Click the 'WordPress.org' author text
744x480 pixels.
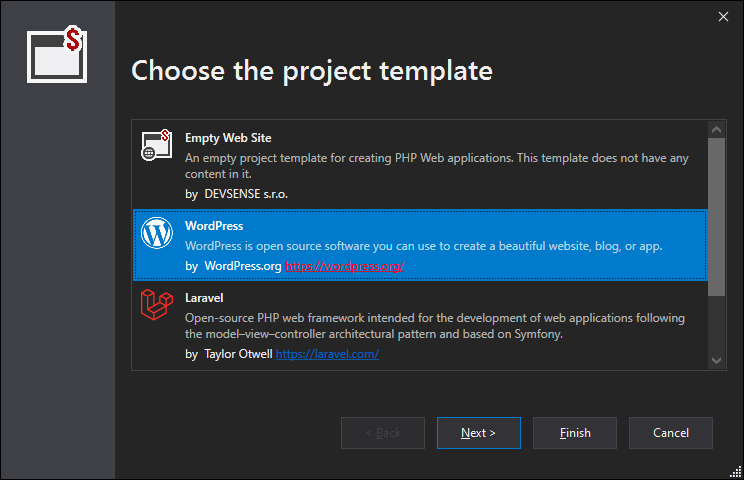pyautogui.click(x=243, y=266)
